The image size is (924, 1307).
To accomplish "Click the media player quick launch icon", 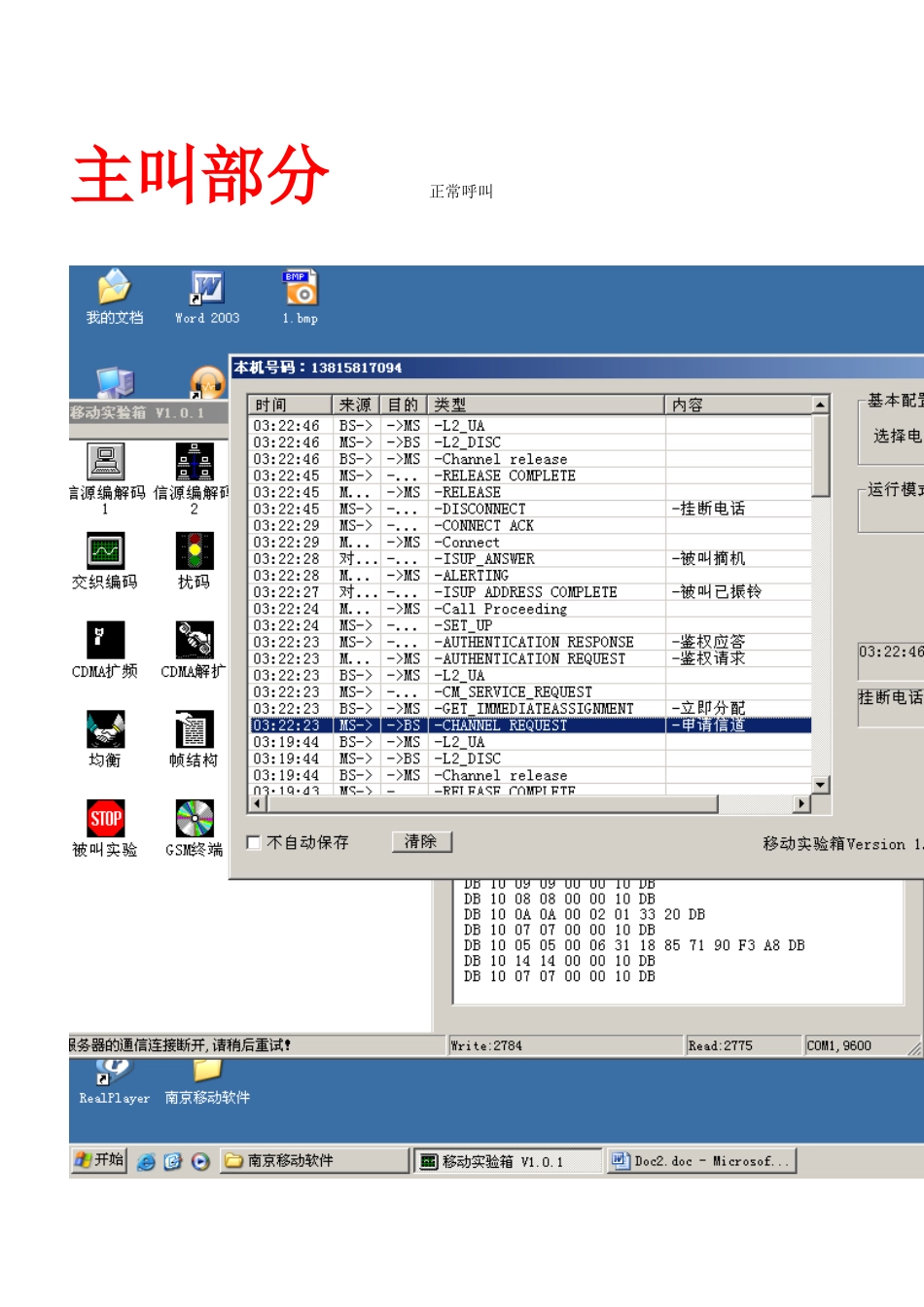I will [200, 1161].
